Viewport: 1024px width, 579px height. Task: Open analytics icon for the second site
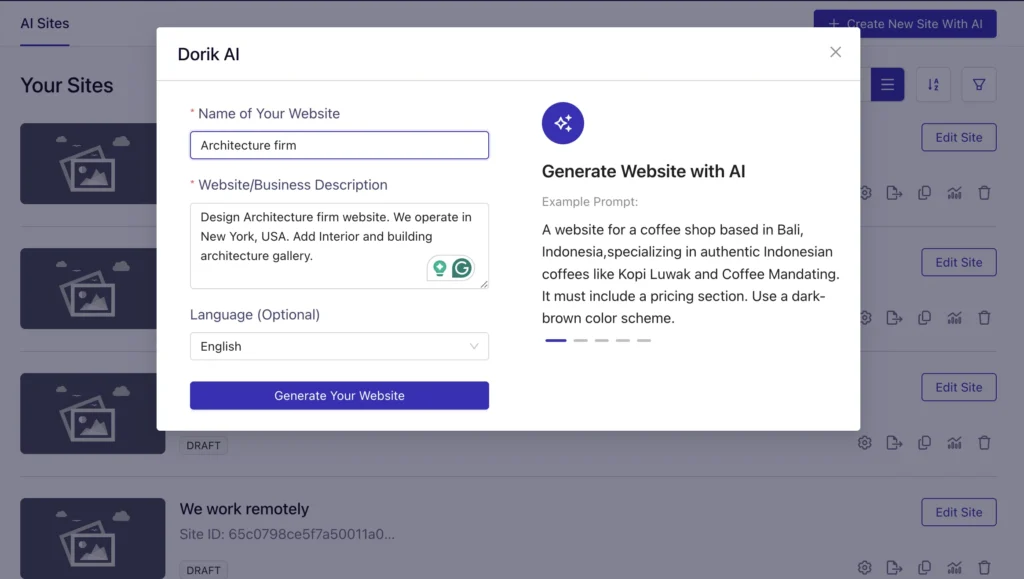[954, 317]
